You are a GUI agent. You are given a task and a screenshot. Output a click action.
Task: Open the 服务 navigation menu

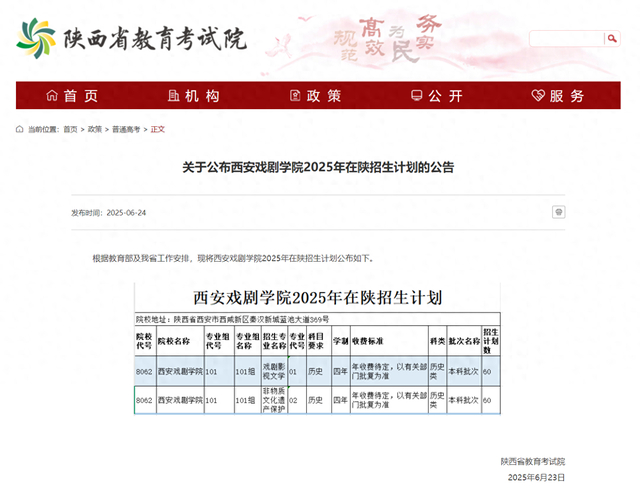(558, 95)
